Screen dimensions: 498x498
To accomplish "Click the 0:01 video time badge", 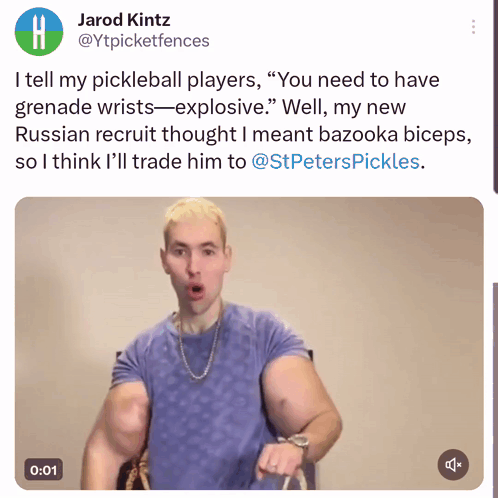I will point(44,470).
